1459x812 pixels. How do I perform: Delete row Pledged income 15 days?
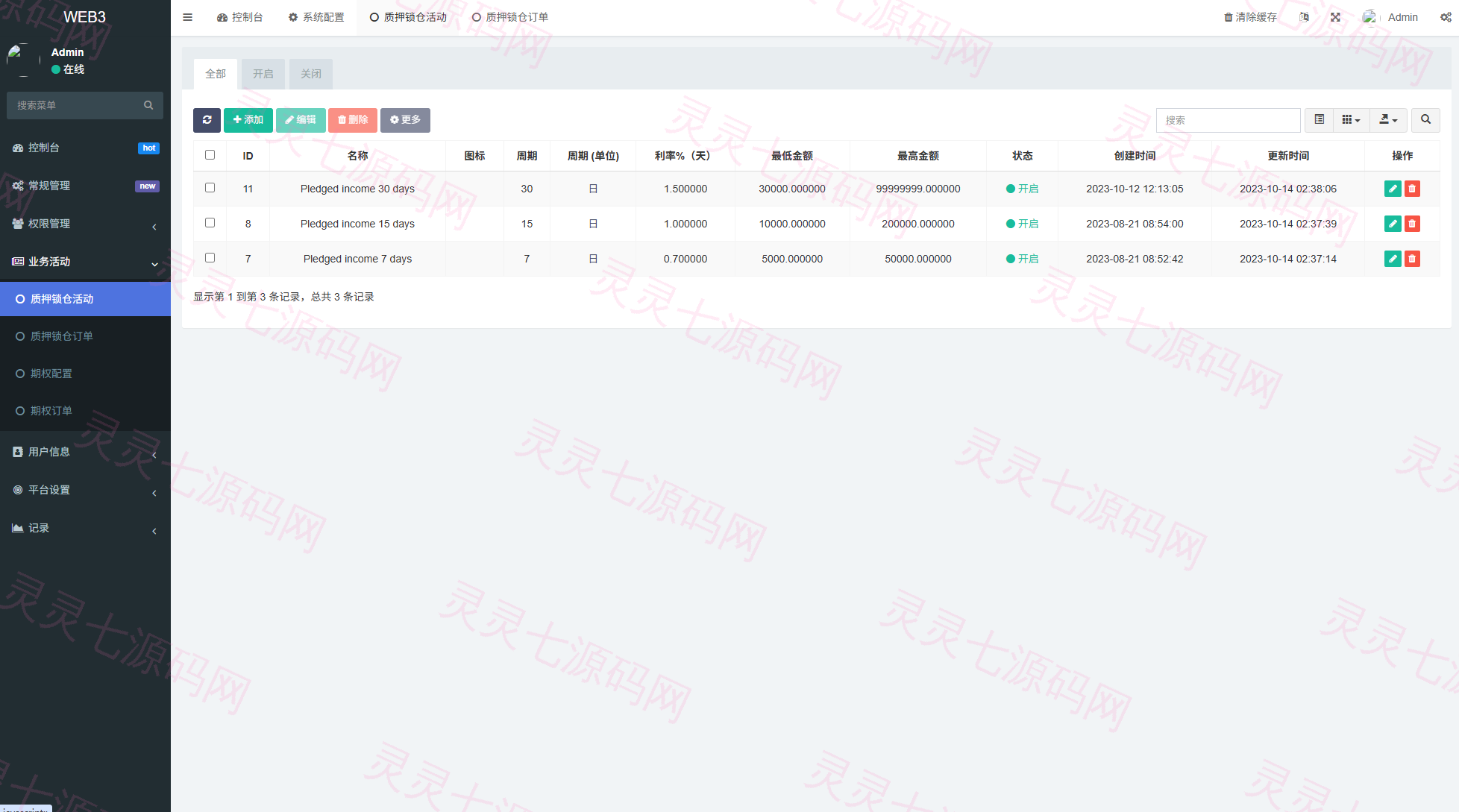tap(1412, 224)
